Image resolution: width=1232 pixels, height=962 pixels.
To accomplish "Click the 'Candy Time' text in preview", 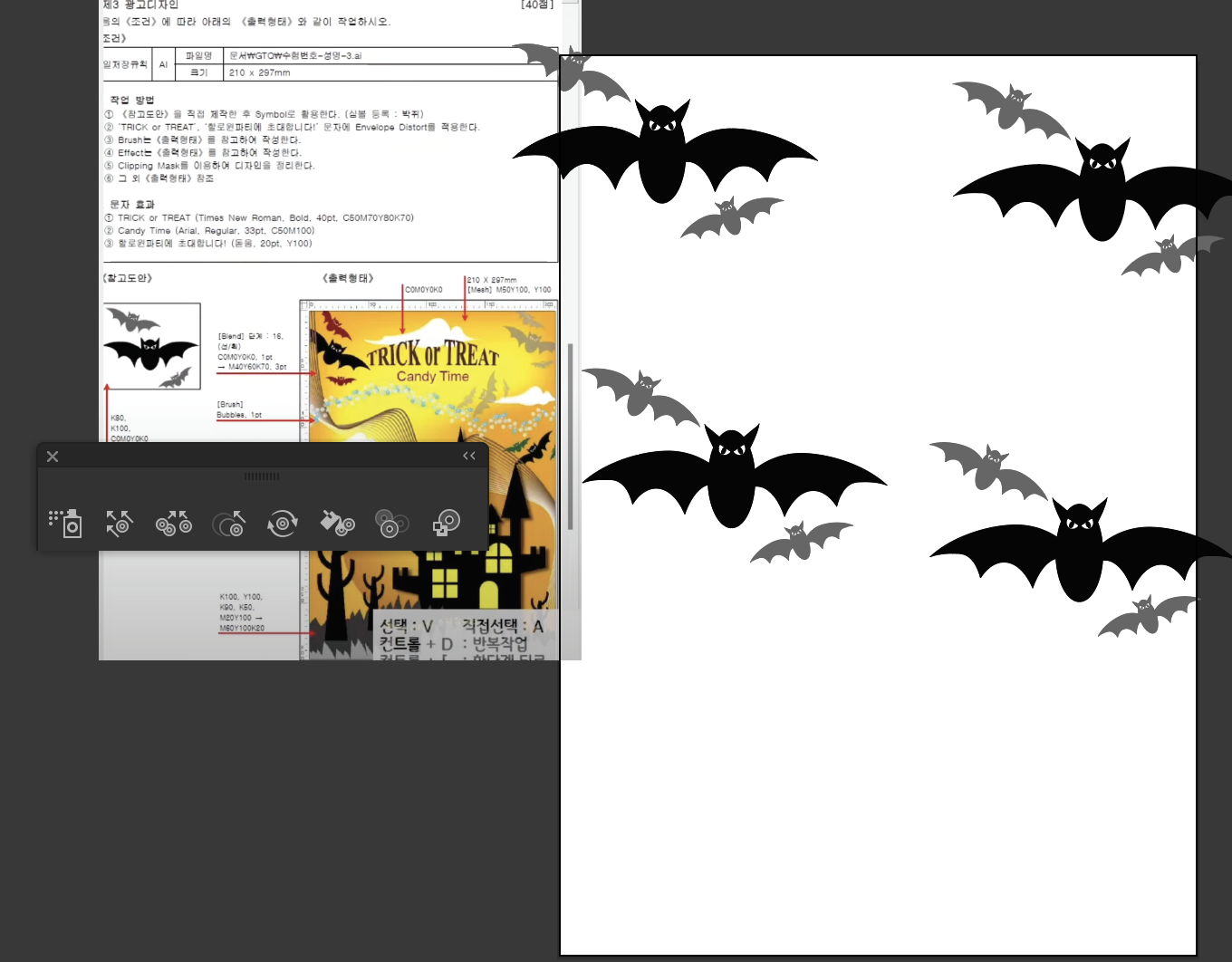I will (x=433, y=377).
